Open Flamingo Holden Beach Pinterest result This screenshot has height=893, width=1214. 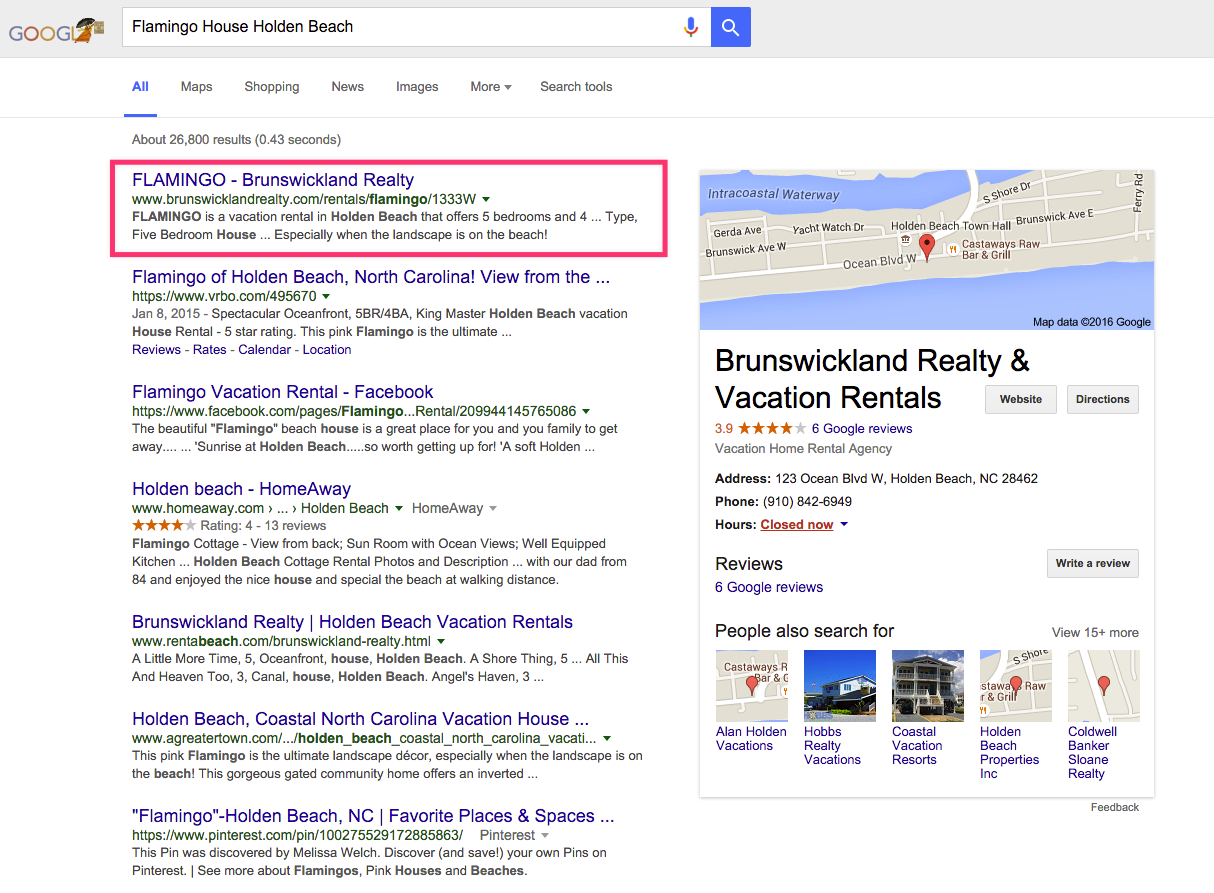pyautogui.click(x=373, y=816)
